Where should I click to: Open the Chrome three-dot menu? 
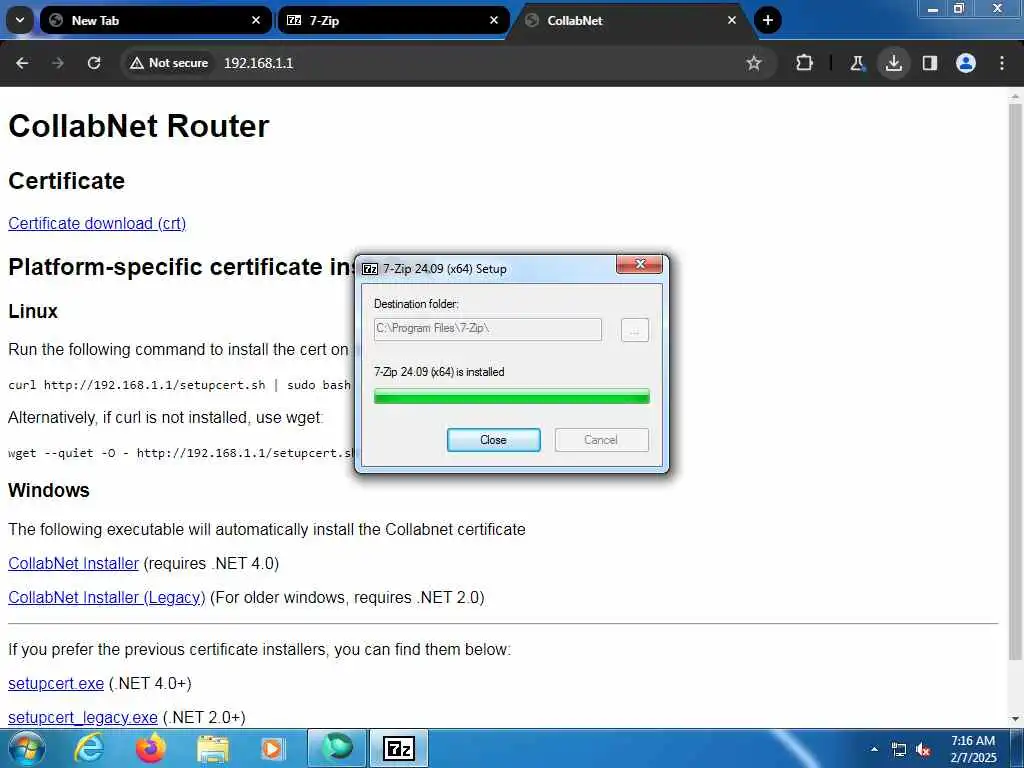1002,63
